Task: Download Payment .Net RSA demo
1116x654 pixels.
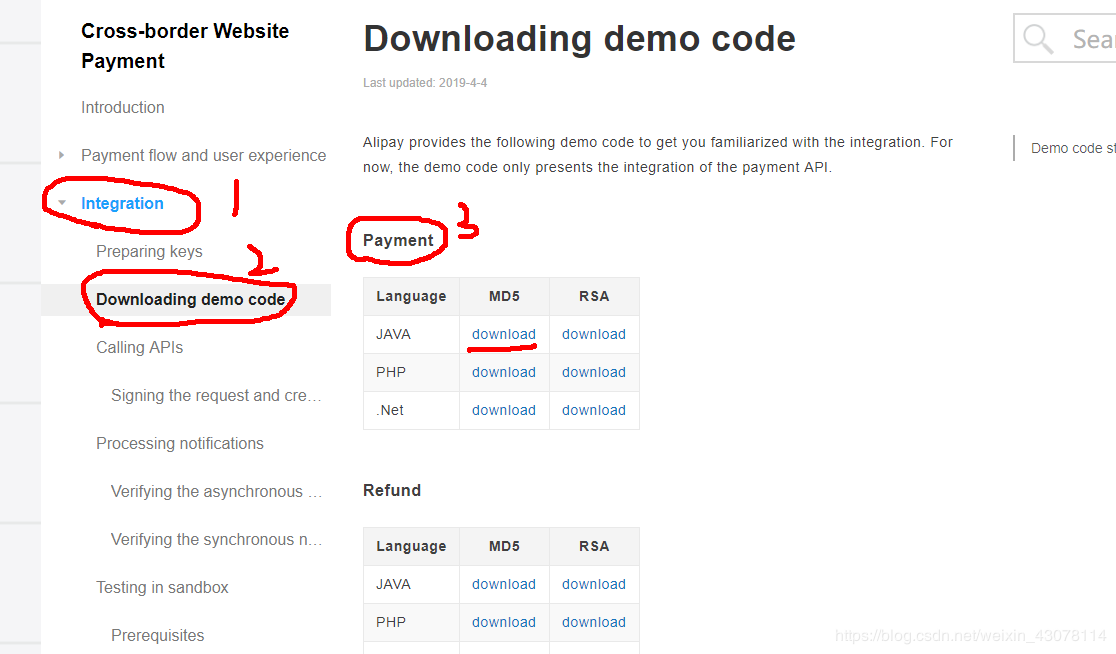Action: pos(594,411)
